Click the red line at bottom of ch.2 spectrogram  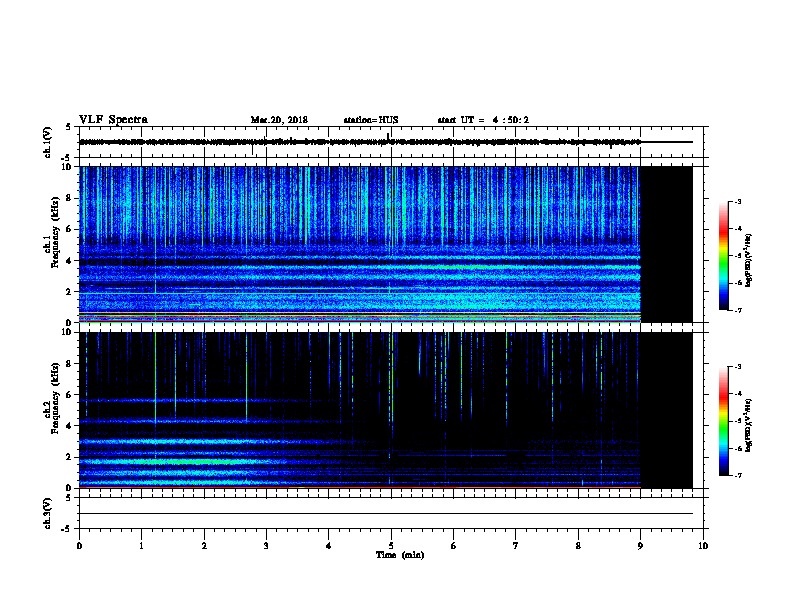(x=360, y=487)
